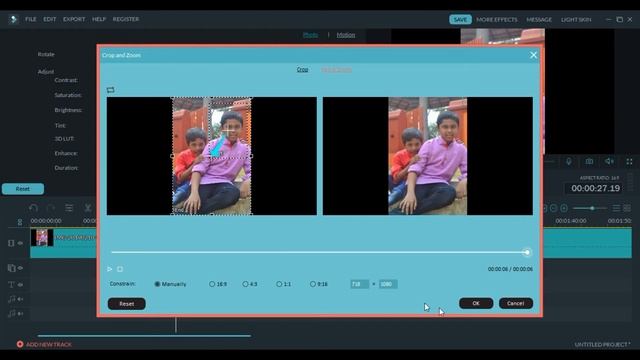Click the video track filmstrip icon
Screen dimensions: 640x360
11,243
